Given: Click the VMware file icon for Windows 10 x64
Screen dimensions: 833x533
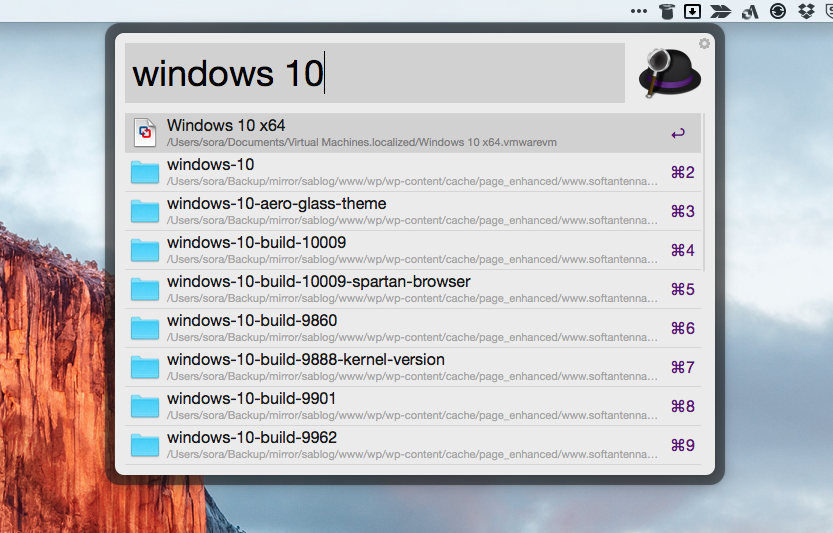Looking at the screenshot, I should pyautogui.click(x=145, y=133).
